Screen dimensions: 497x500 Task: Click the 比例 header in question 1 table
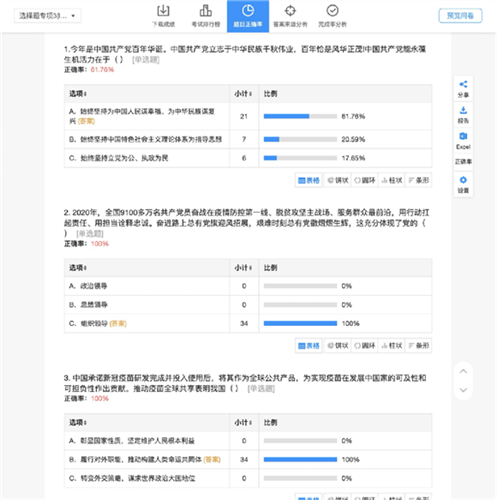click(270, 94)
